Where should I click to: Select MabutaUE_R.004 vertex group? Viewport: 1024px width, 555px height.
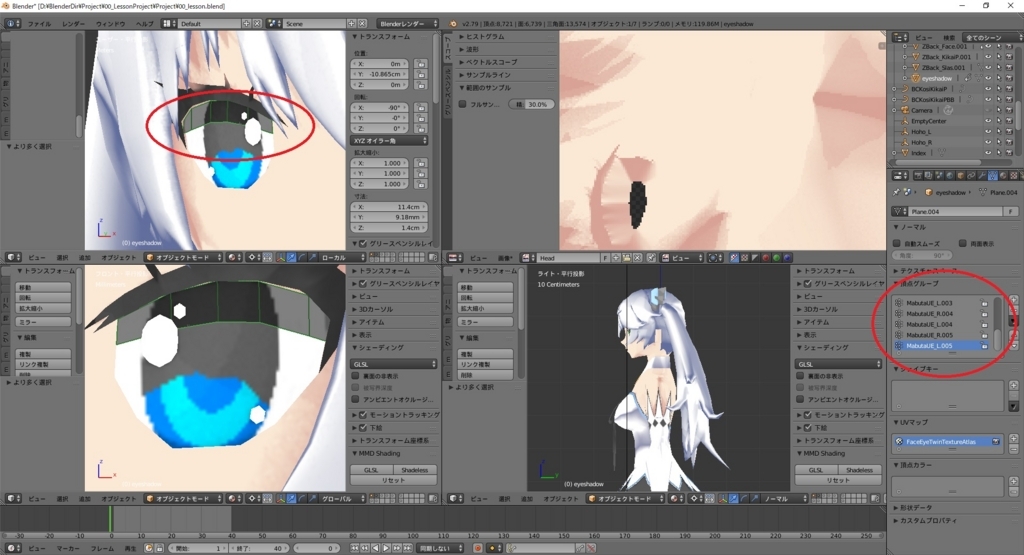tap(941, 313)
